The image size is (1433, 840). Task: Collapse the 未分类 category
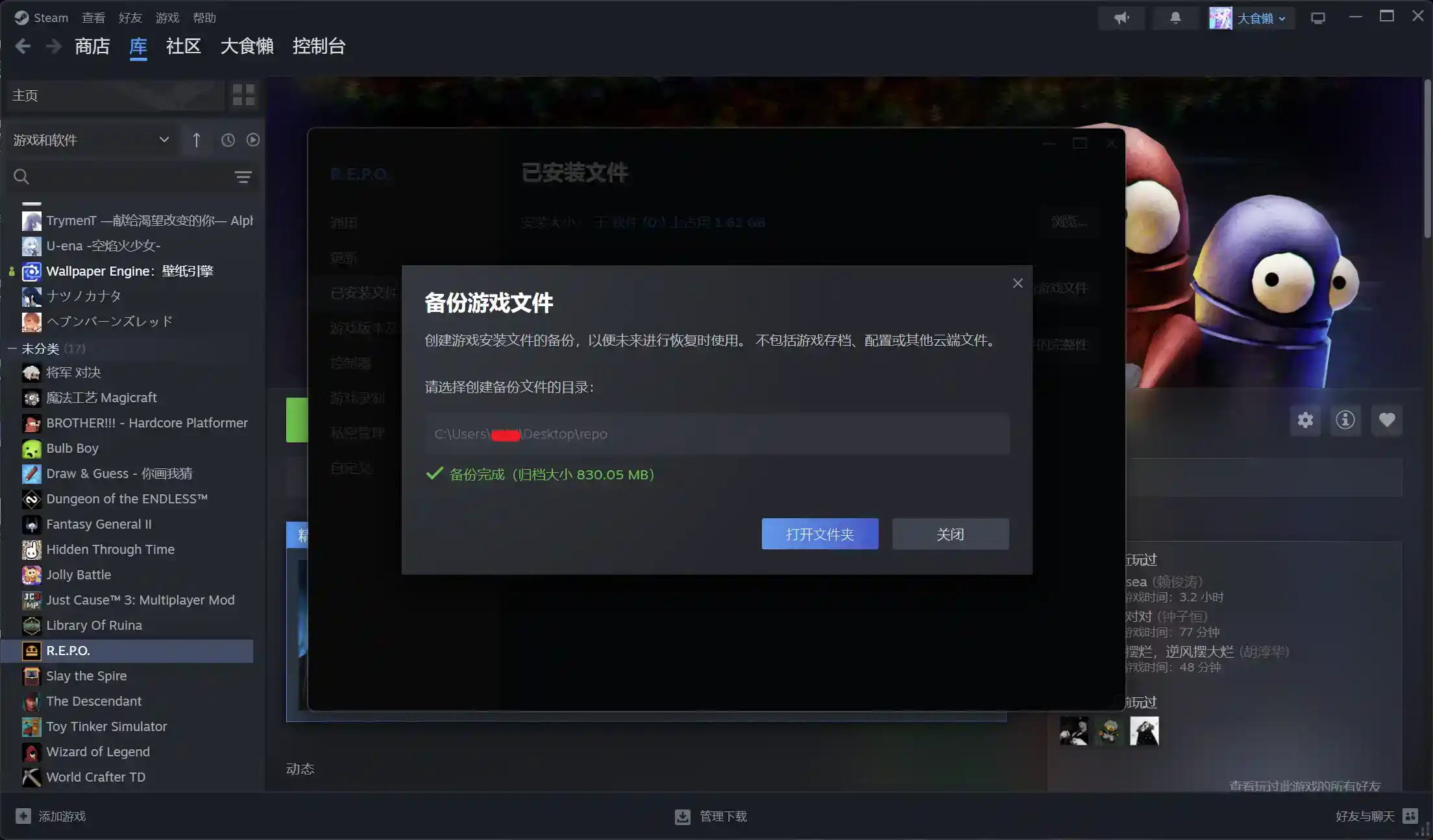click(12, 349)
